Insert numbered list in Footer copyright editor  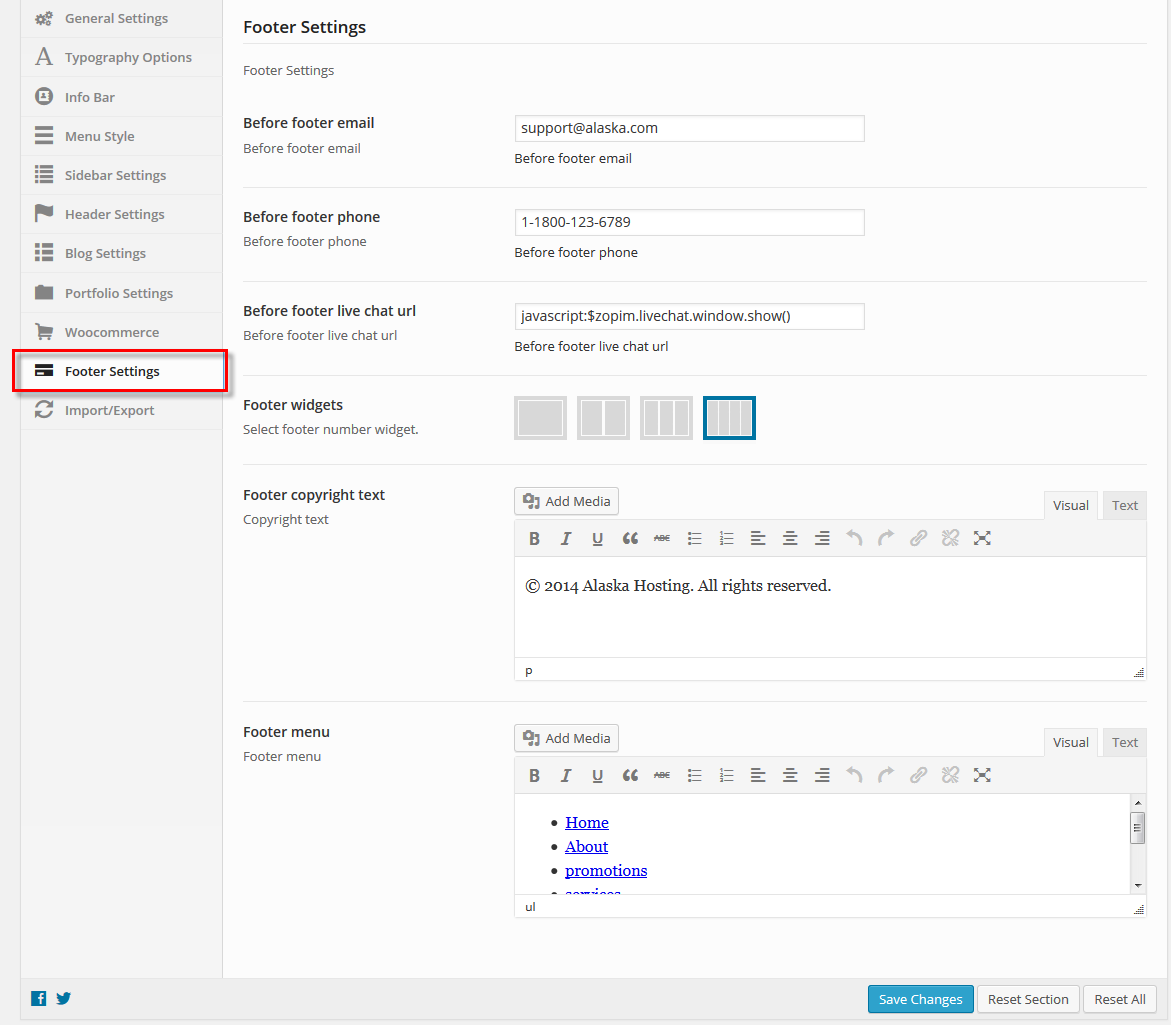[x=726, y=538]
